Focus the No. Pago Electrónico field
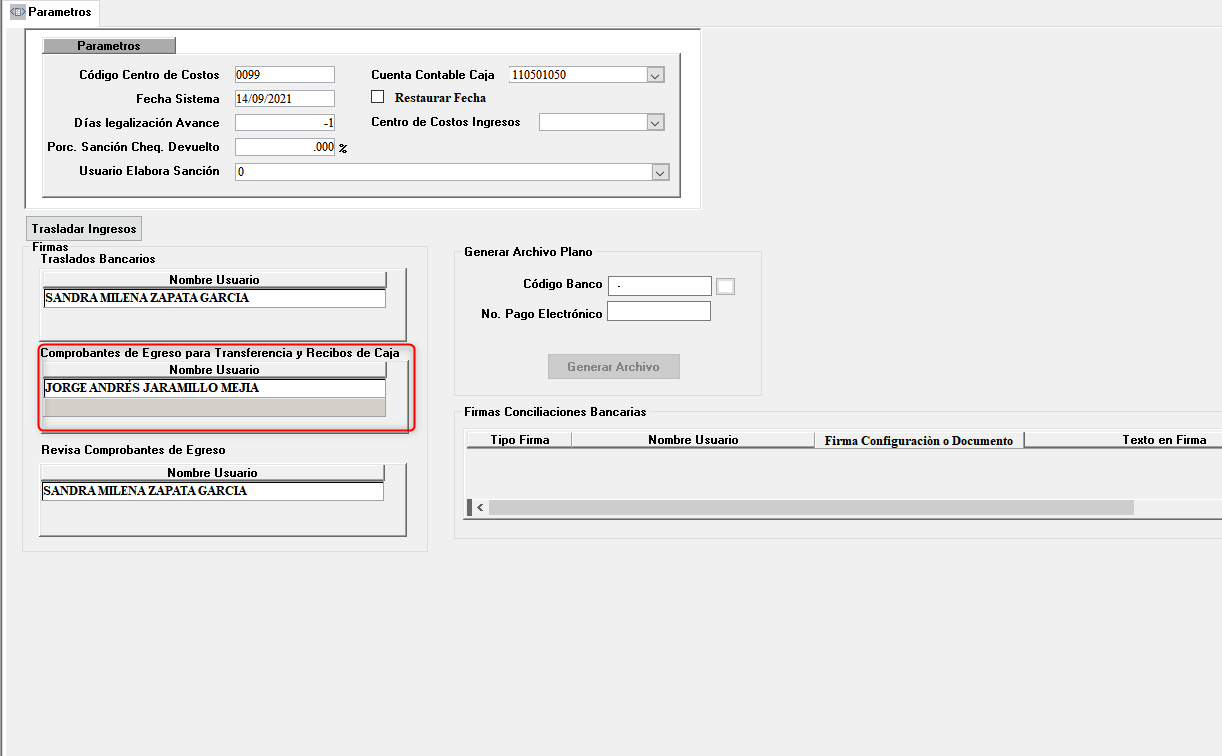 pyautogui.click(x=658, y=312)
